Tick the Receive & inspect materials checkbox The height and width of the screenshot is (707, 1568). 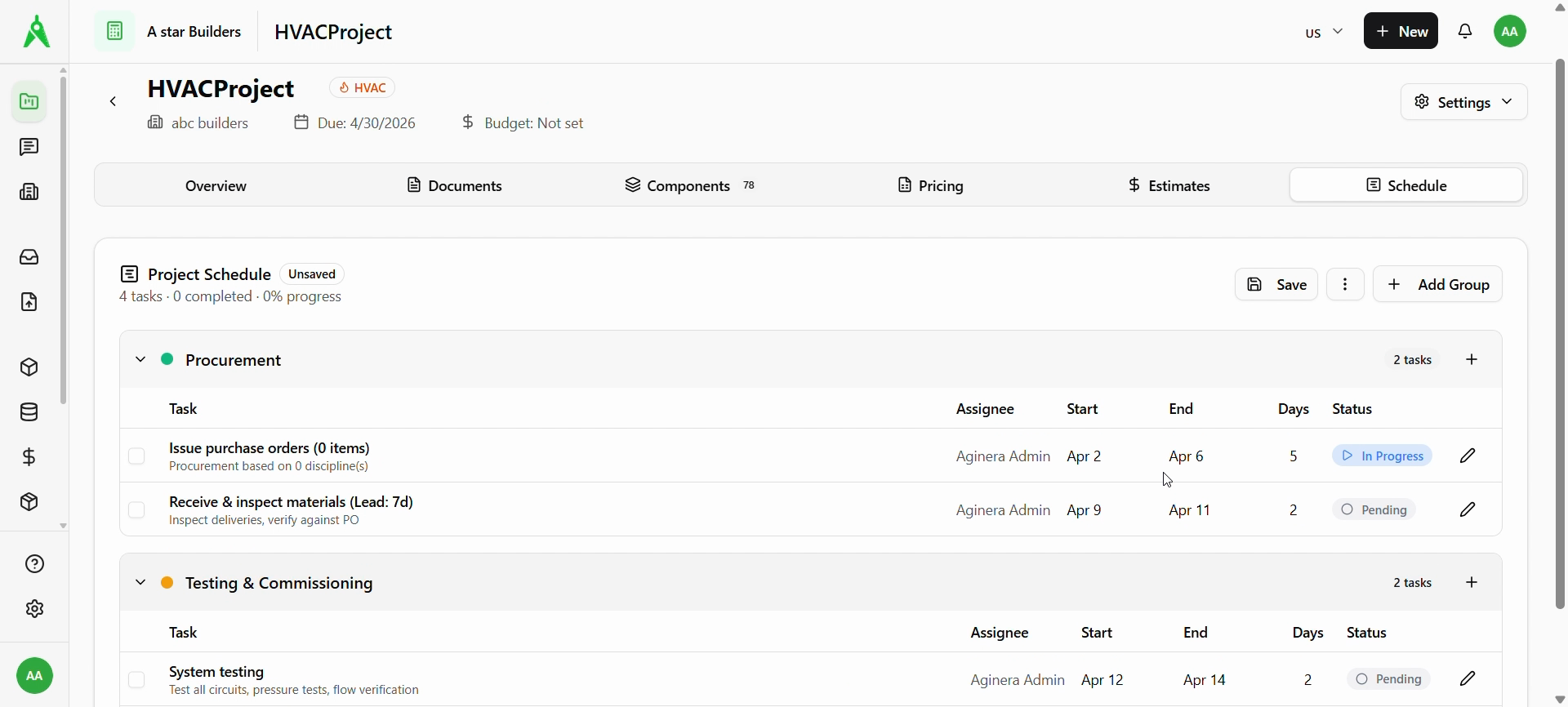(x=137, y=510)
